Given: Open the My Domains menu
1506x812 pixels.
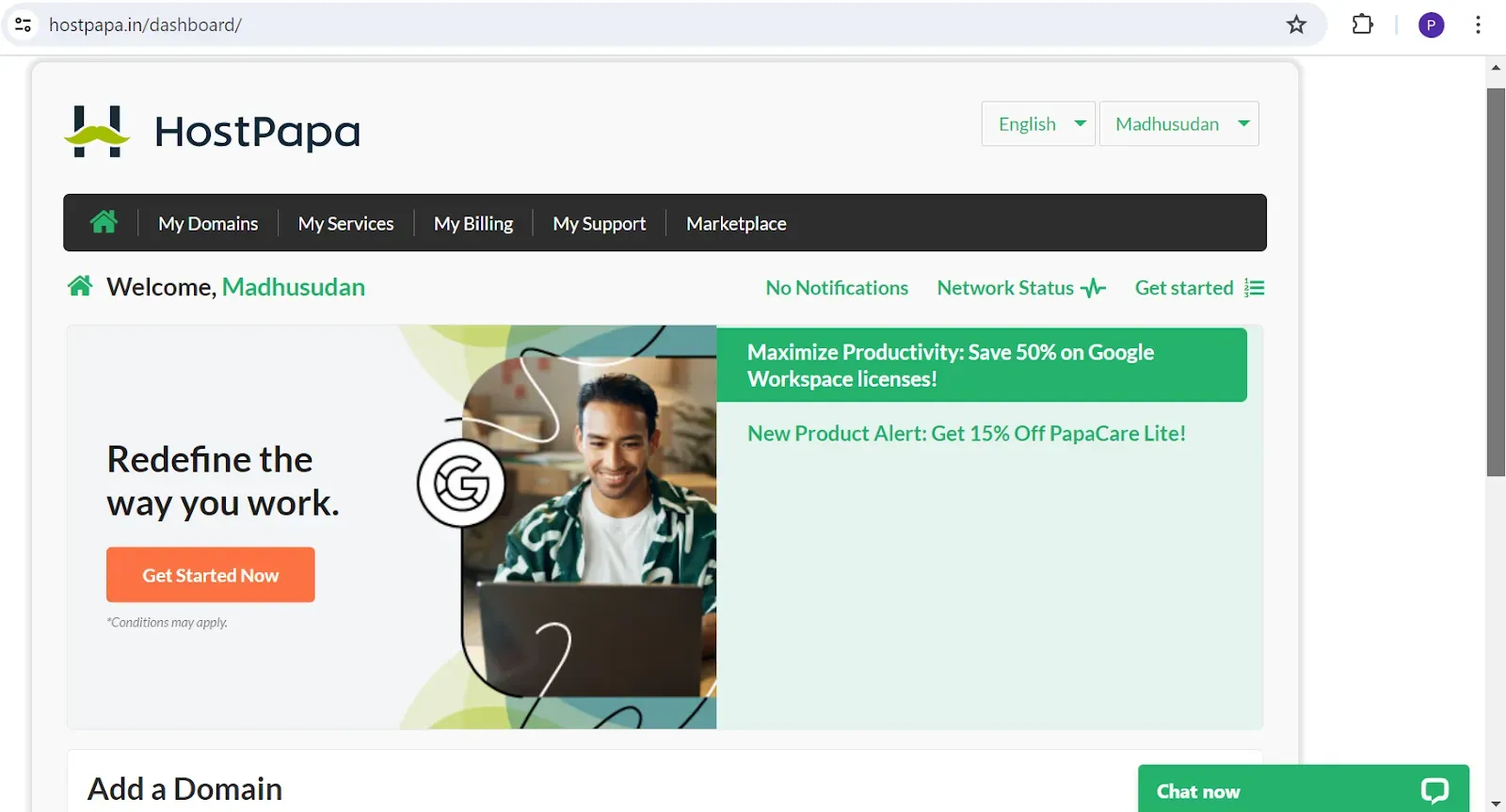Looking at the screenshot, I should point(208,224).
